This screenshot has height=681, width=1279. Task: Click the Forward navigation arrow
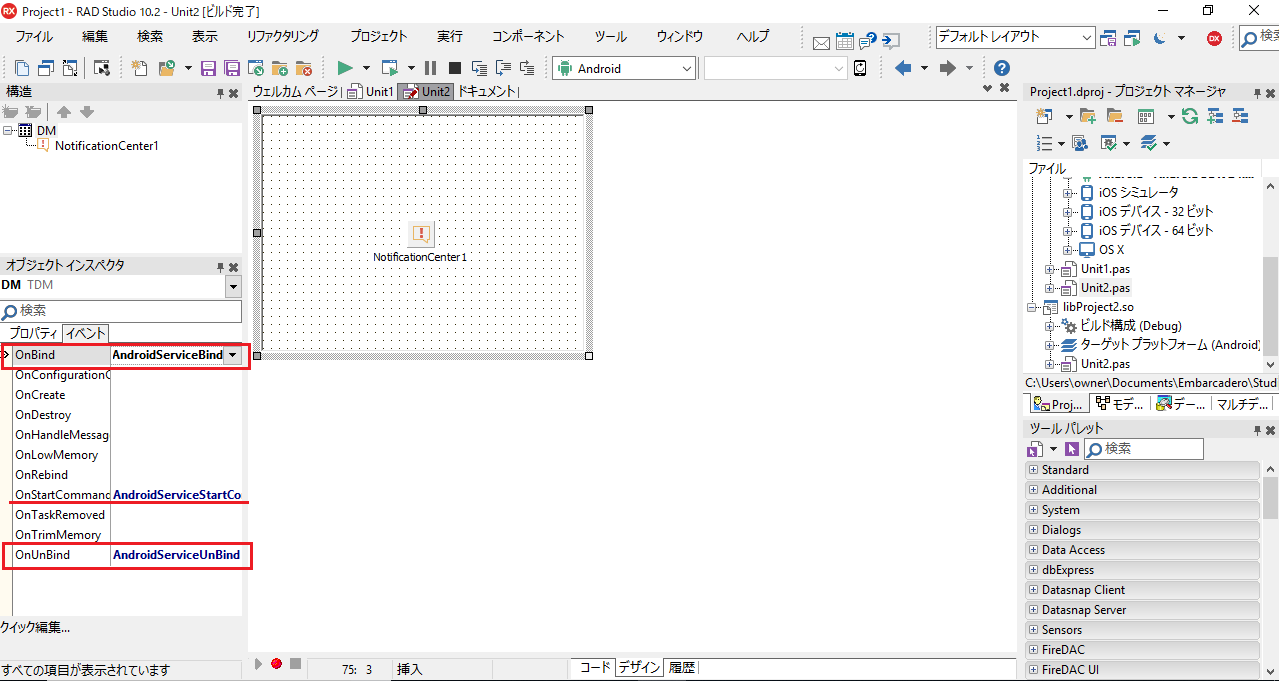(948, 68)
